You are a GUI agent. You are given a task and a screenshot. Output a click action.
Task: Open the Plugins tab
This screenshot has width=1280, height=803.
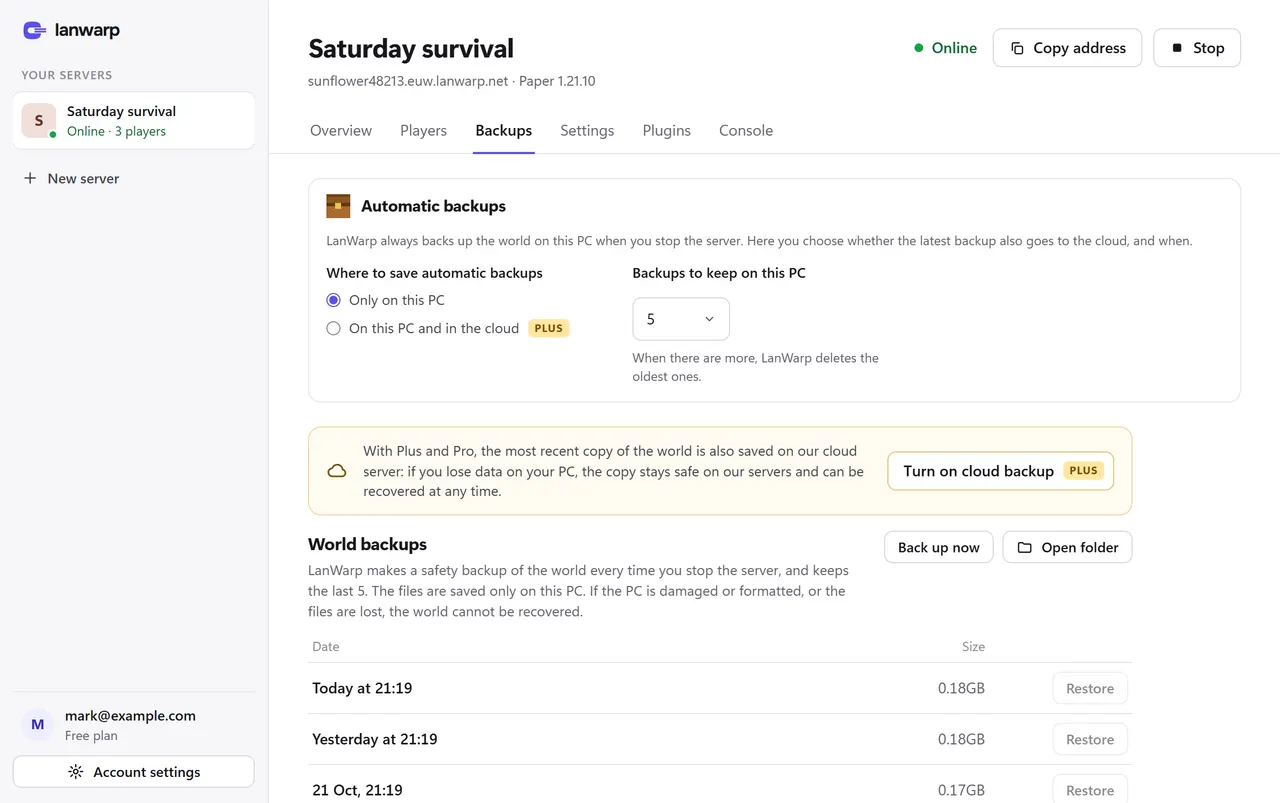667,130
